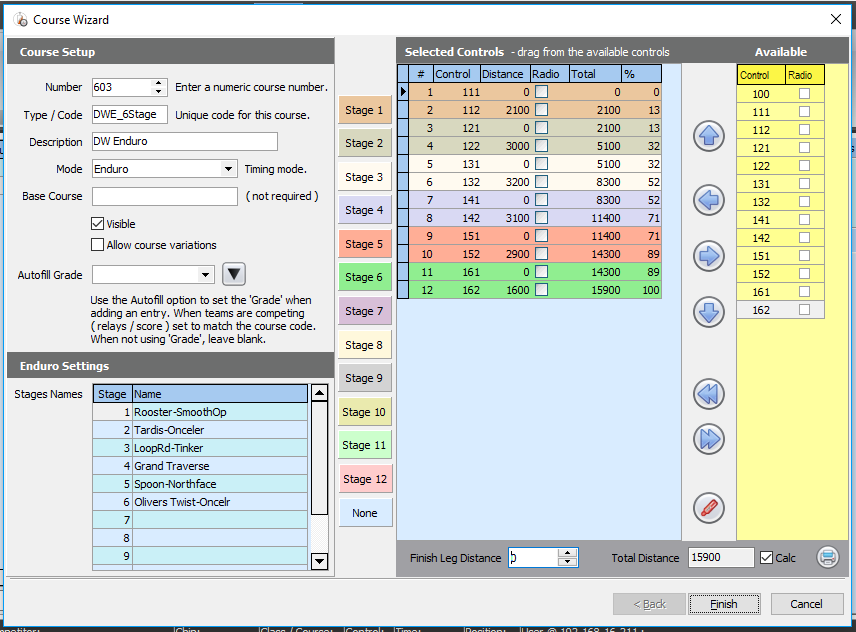This screenshot has height=632, width=856.
Task: Click the move-down arrow icon
Action: 709,312
